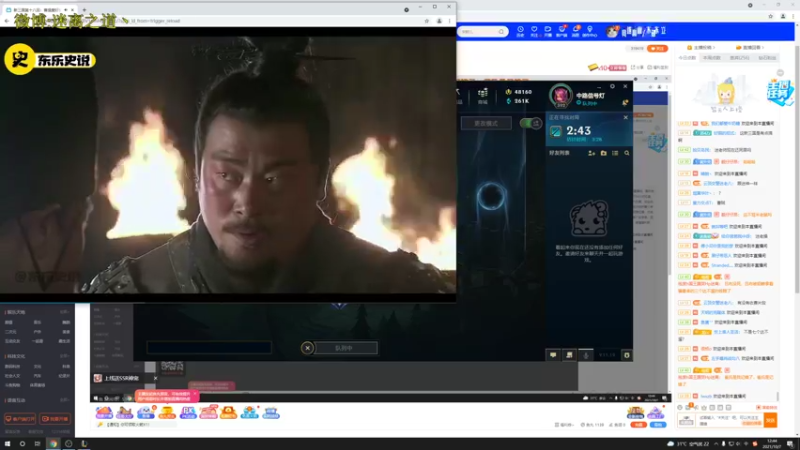Open bug report icon at League client bottom
The image size is (800, 450).
(627, 355)
